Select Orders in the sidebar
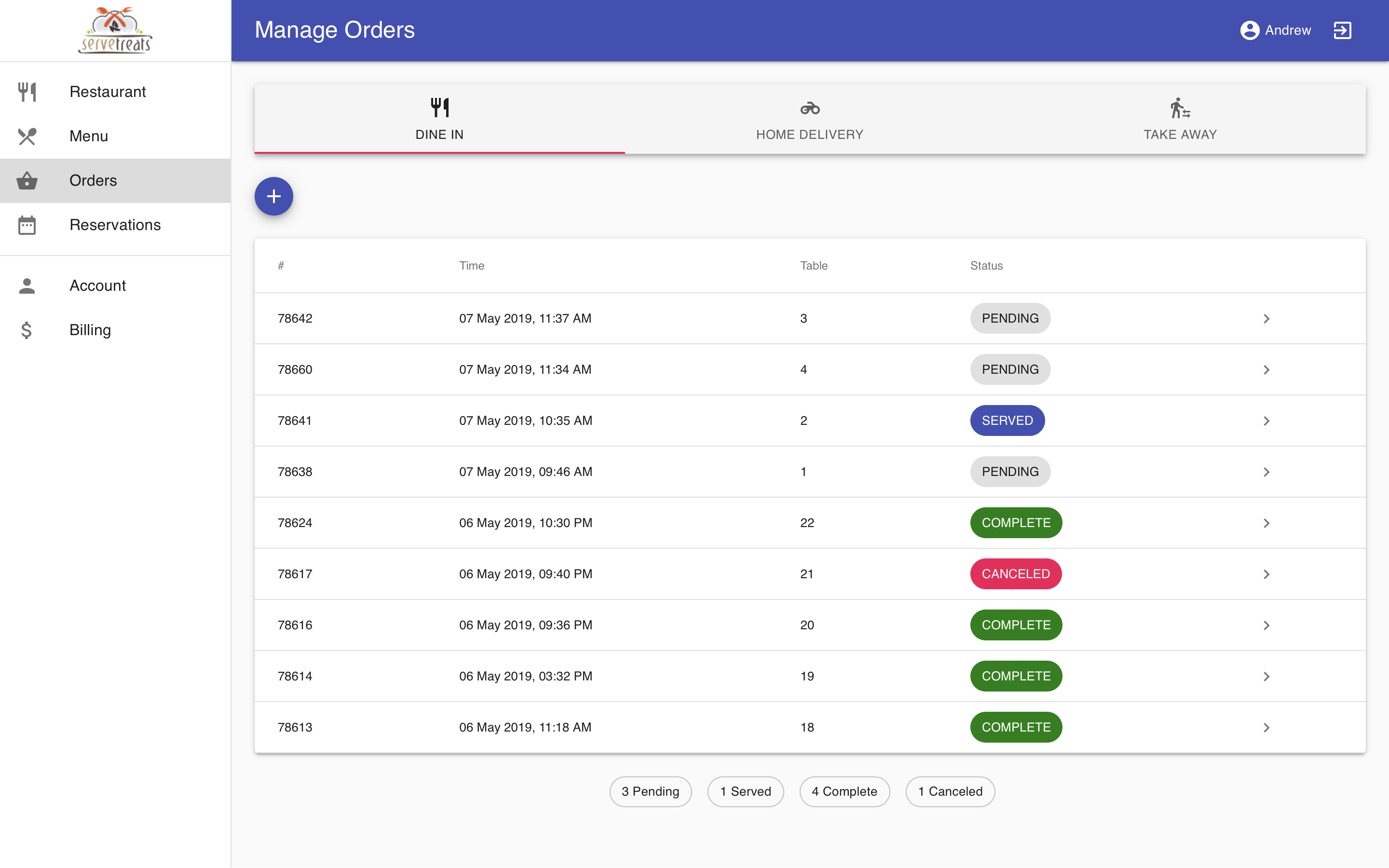The height and width of the screenshot is (868, 1389). point(115,180)
